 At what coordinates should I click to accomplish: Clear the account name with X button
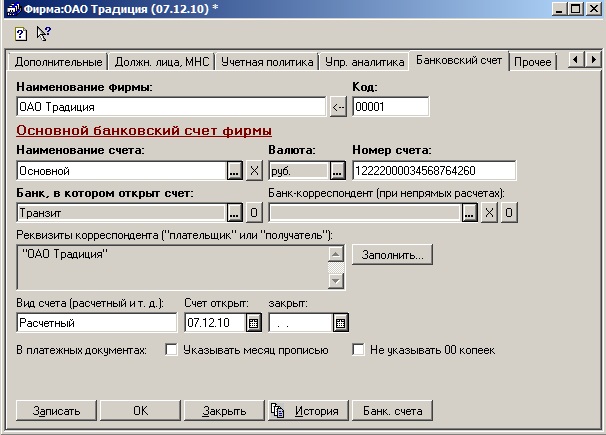(254, 171)
